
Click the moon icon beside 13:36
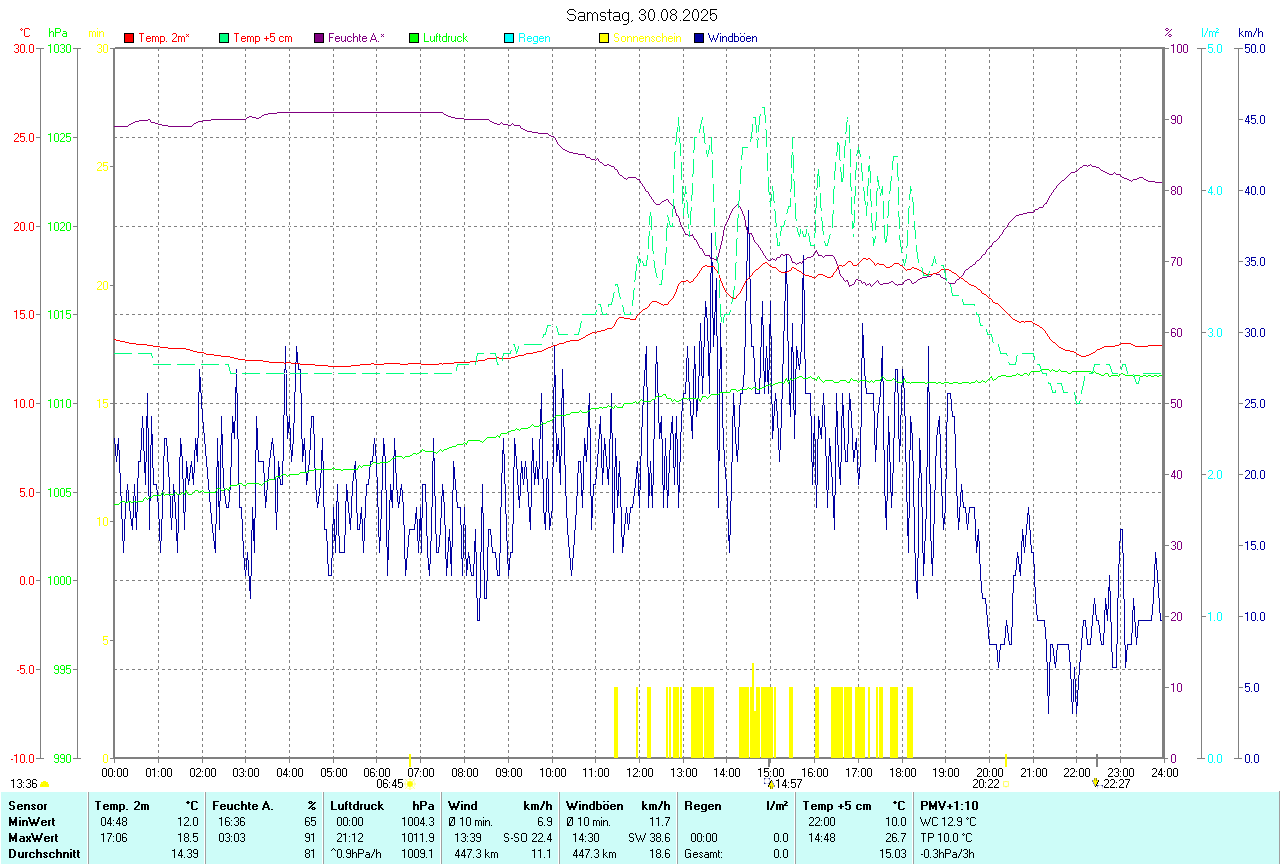[x=45, y=784]
